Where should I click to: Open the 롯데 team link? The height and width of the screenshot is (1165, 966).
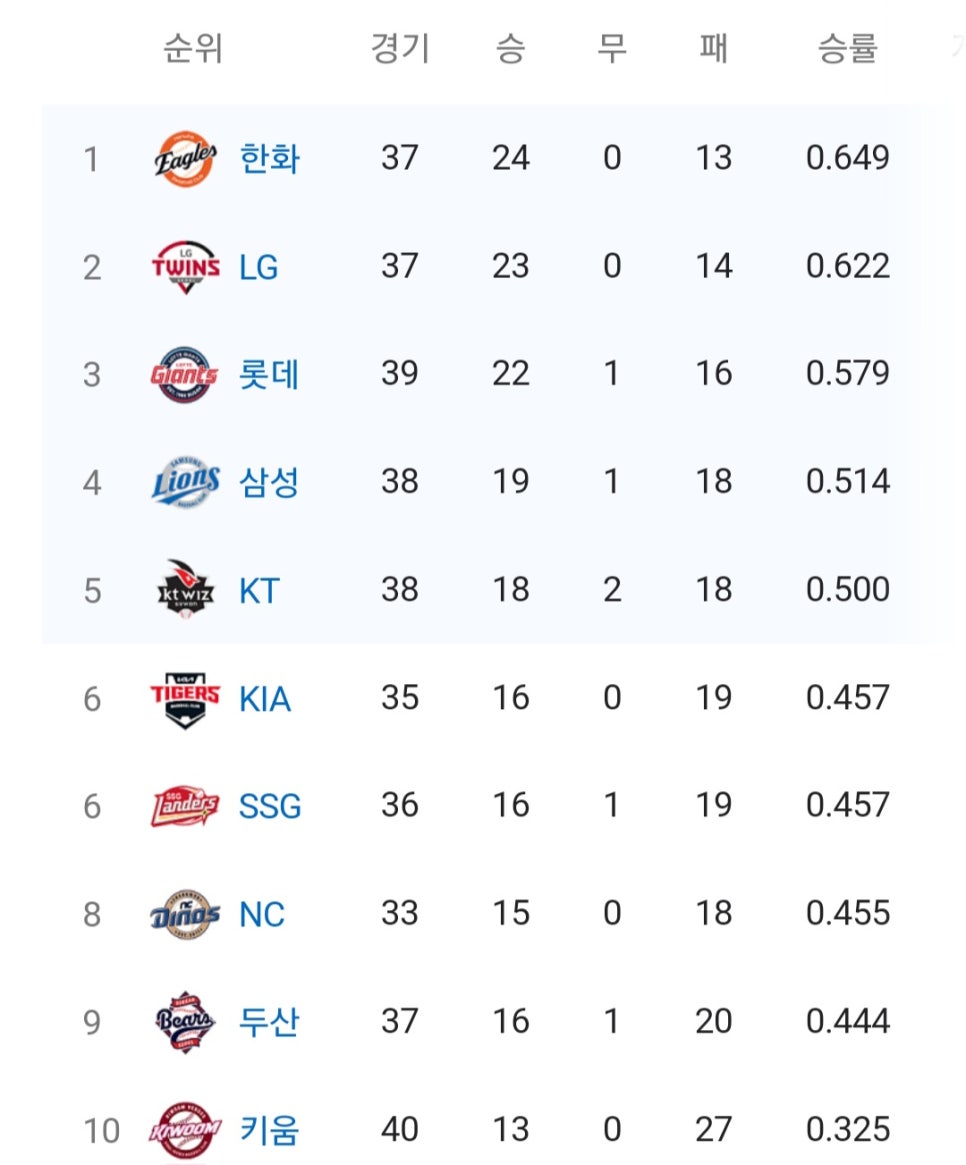[268, 374]
